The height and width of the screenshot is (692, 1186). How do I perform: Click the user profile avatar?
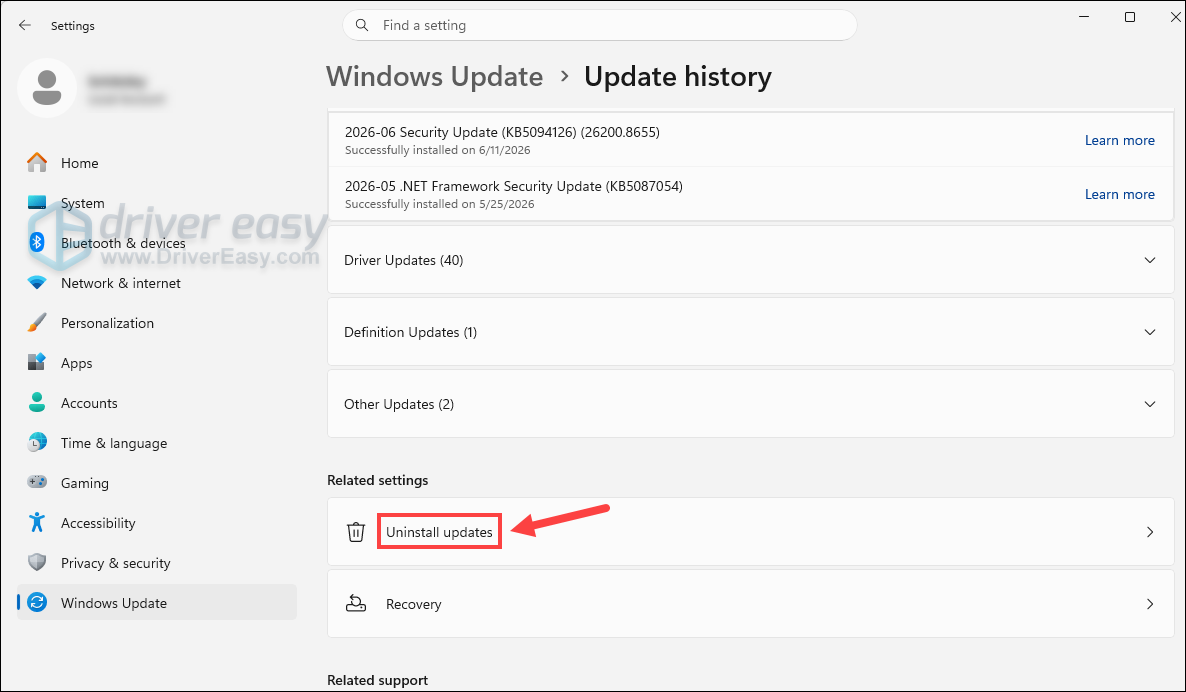47,88
